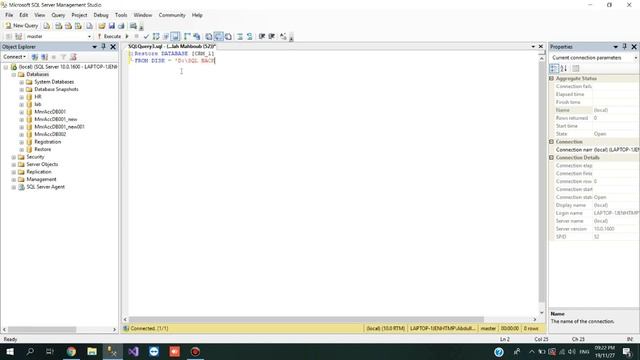Click the Save All icon in toolbar
This screenshot has width=640, height=360.
[121, 26]
